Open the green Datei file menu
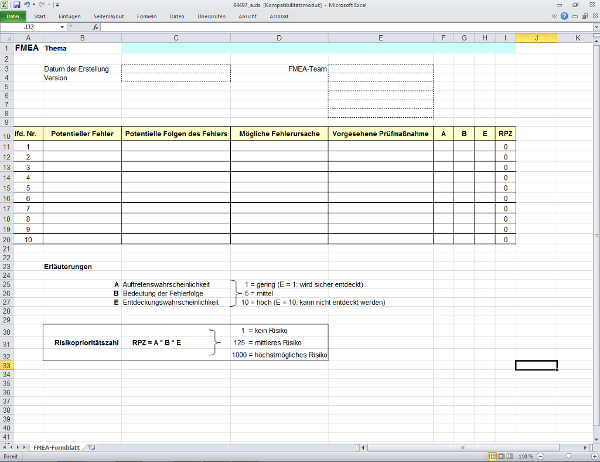This screenshot has height=462, width=600. [x=14, y=17]
